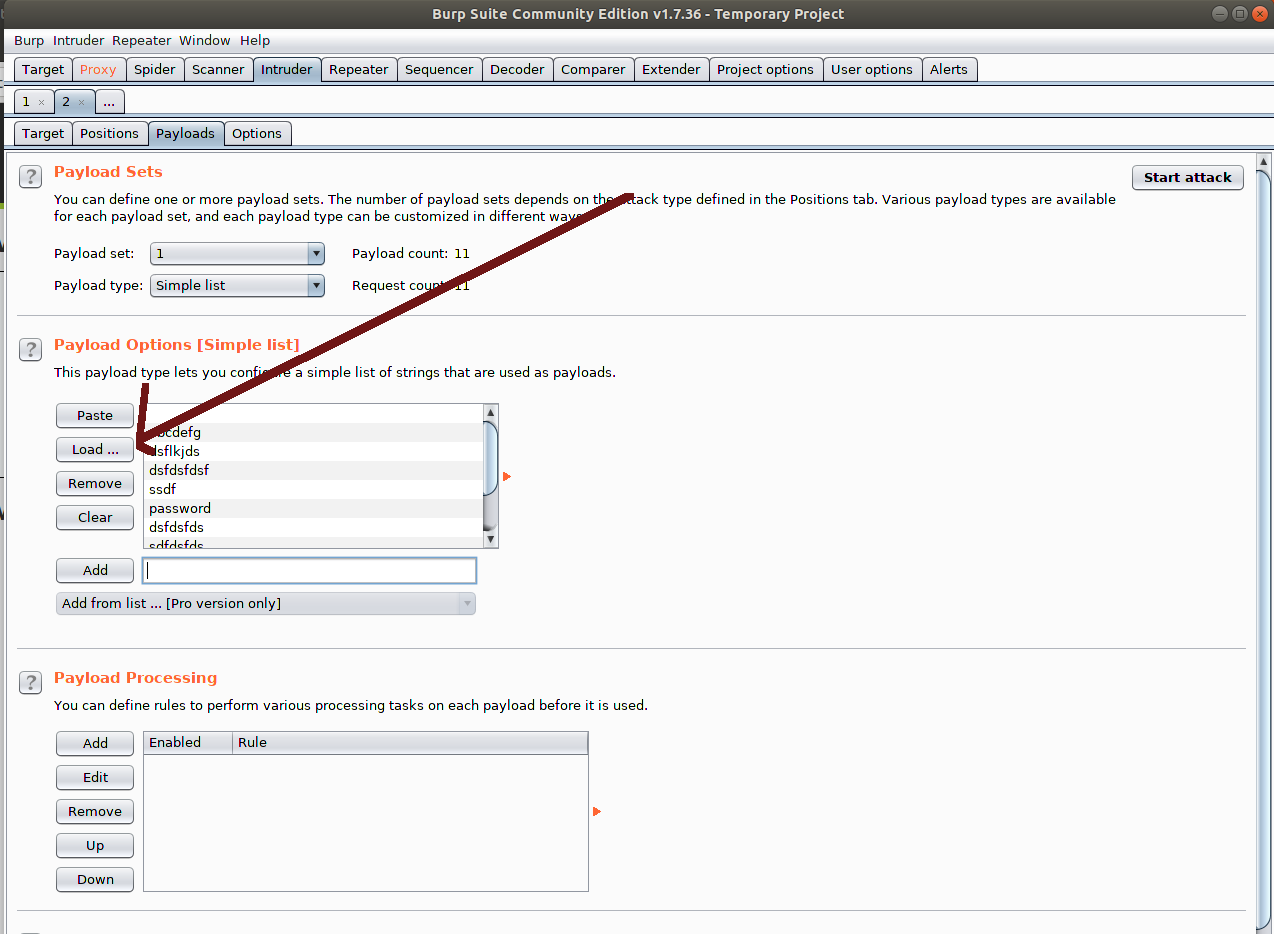This screenshot has height=934, width=1274.
Task: Open help for Payload Sets section
Action: (31, 176)
